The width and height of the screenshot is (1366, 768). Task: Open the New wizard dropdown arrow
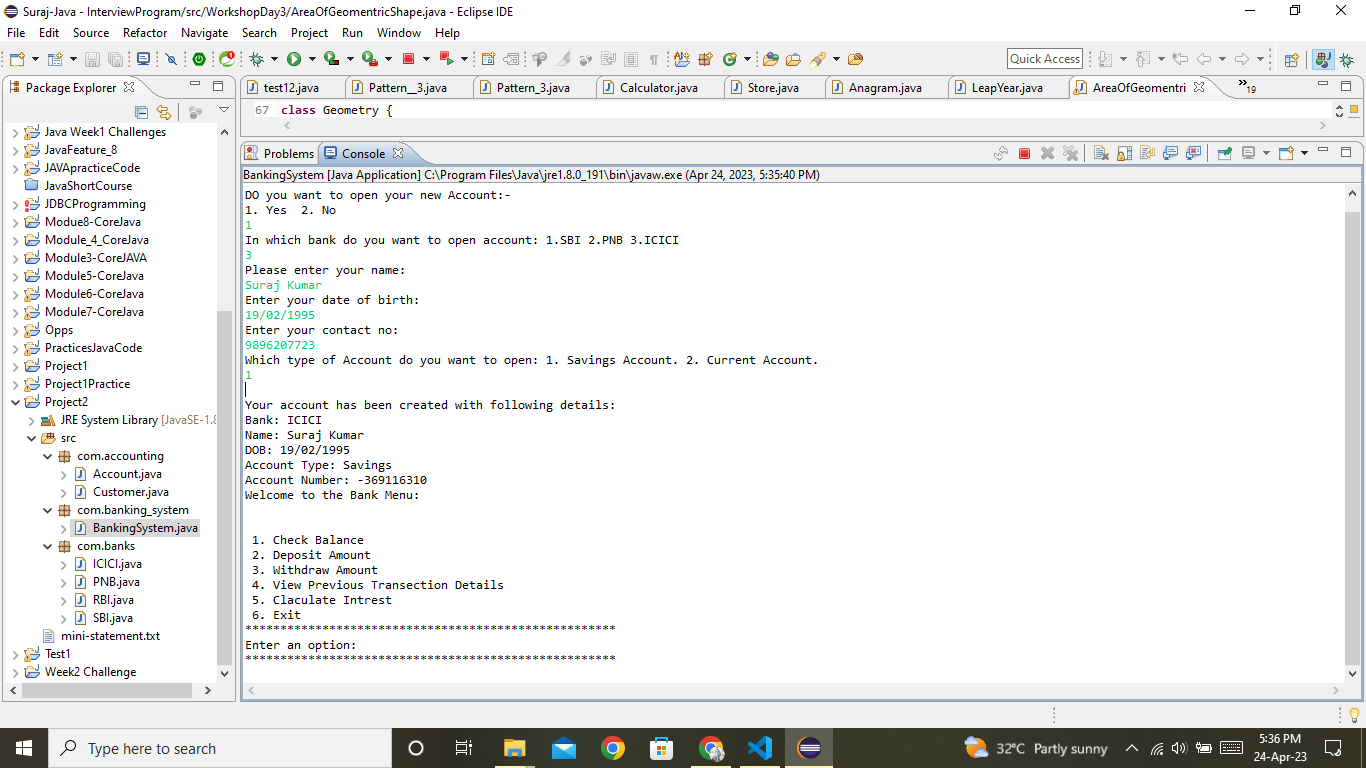point(35,59)
